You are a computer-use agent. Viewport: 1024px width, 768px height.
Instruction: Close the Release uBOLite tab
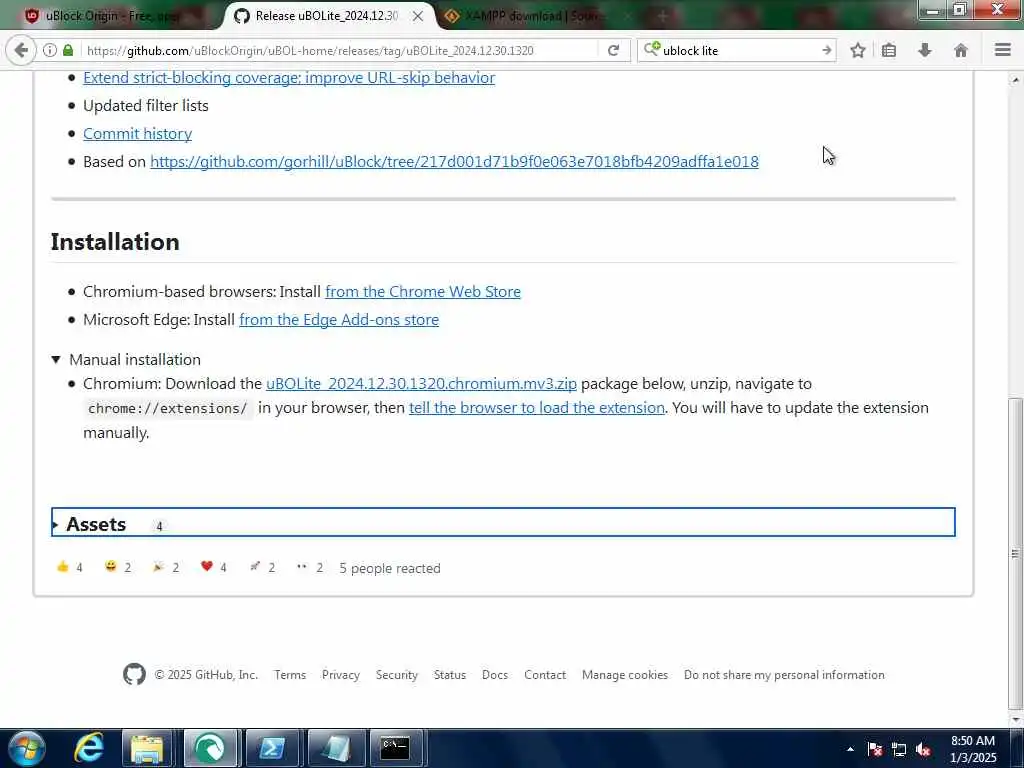418,16
